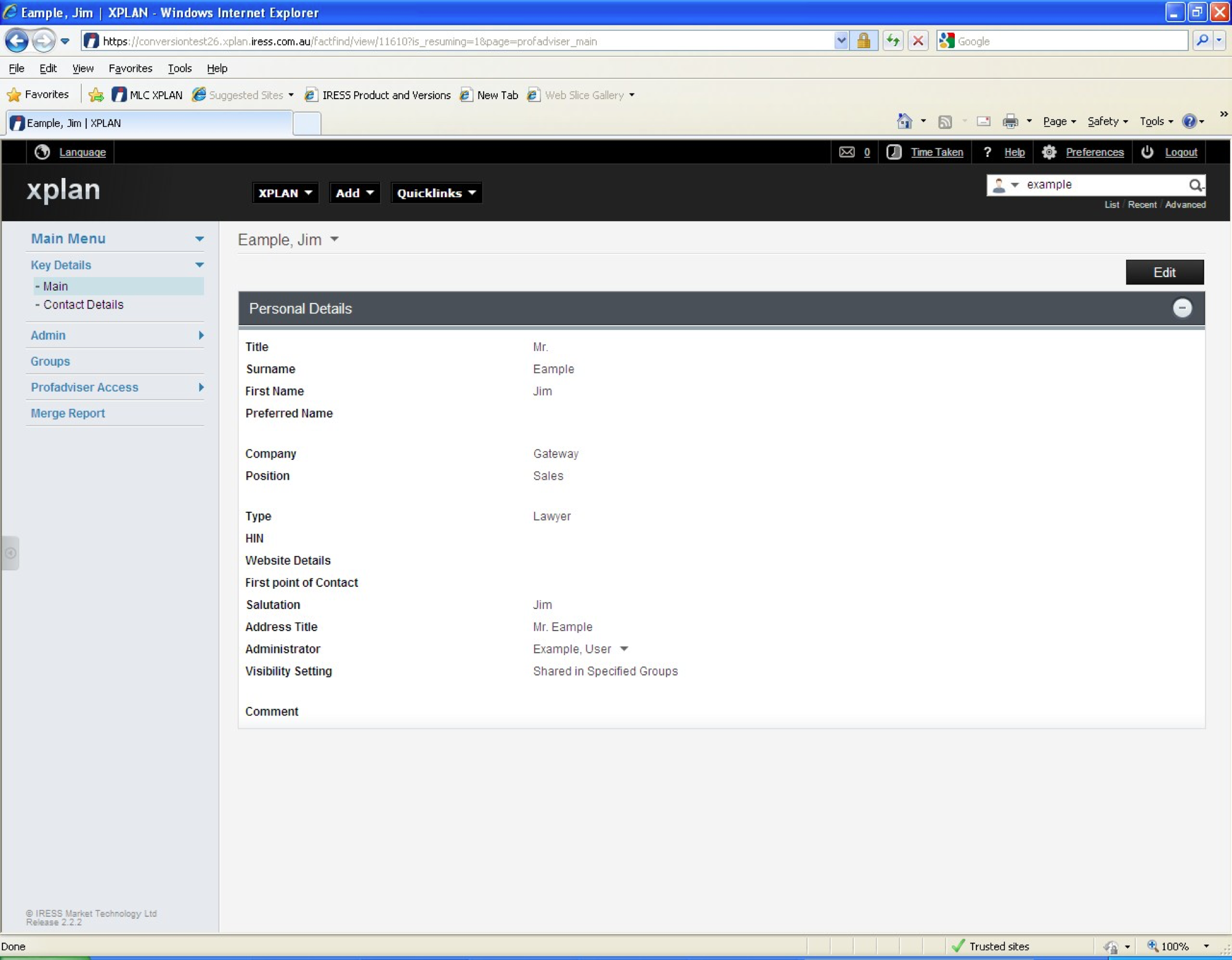The width and height of the screenshot is (1232, 960).
Task: Open the Favorites menu in menu bar
Action: tap(130, 68)
